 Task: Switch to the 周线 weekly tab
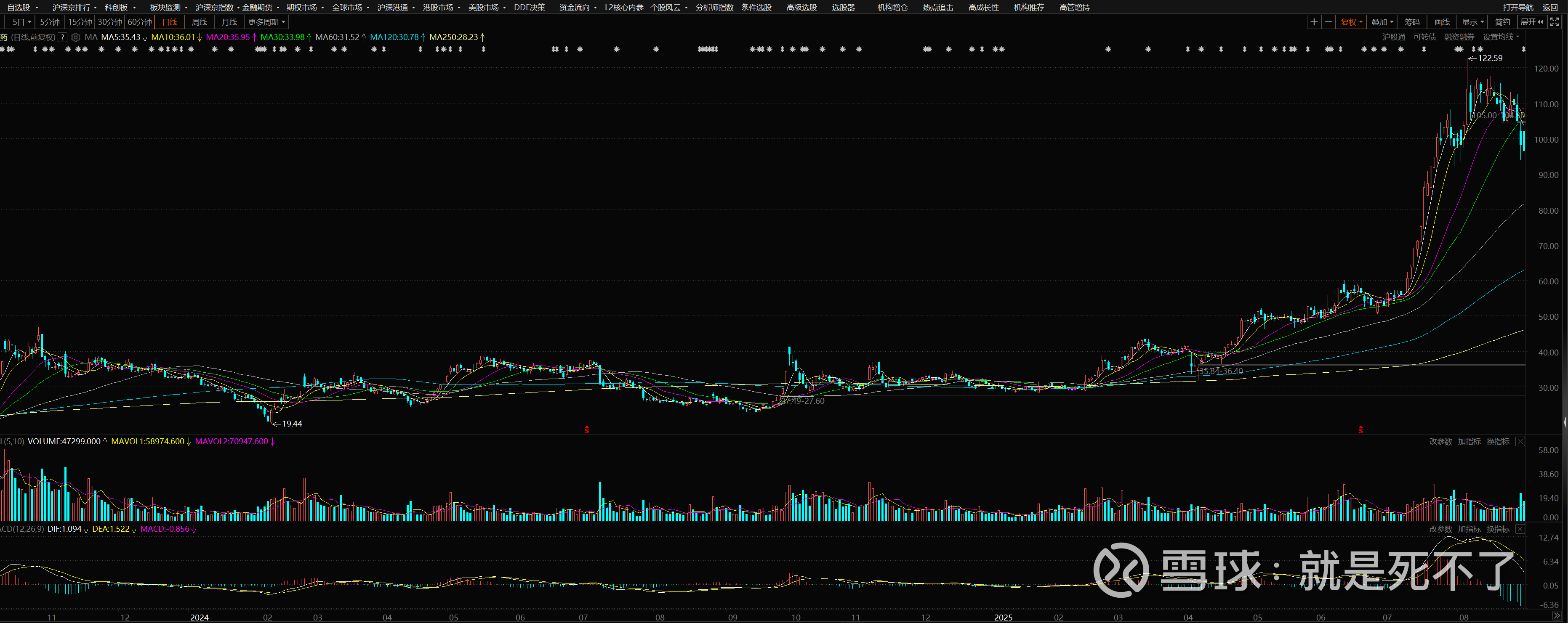199,22
